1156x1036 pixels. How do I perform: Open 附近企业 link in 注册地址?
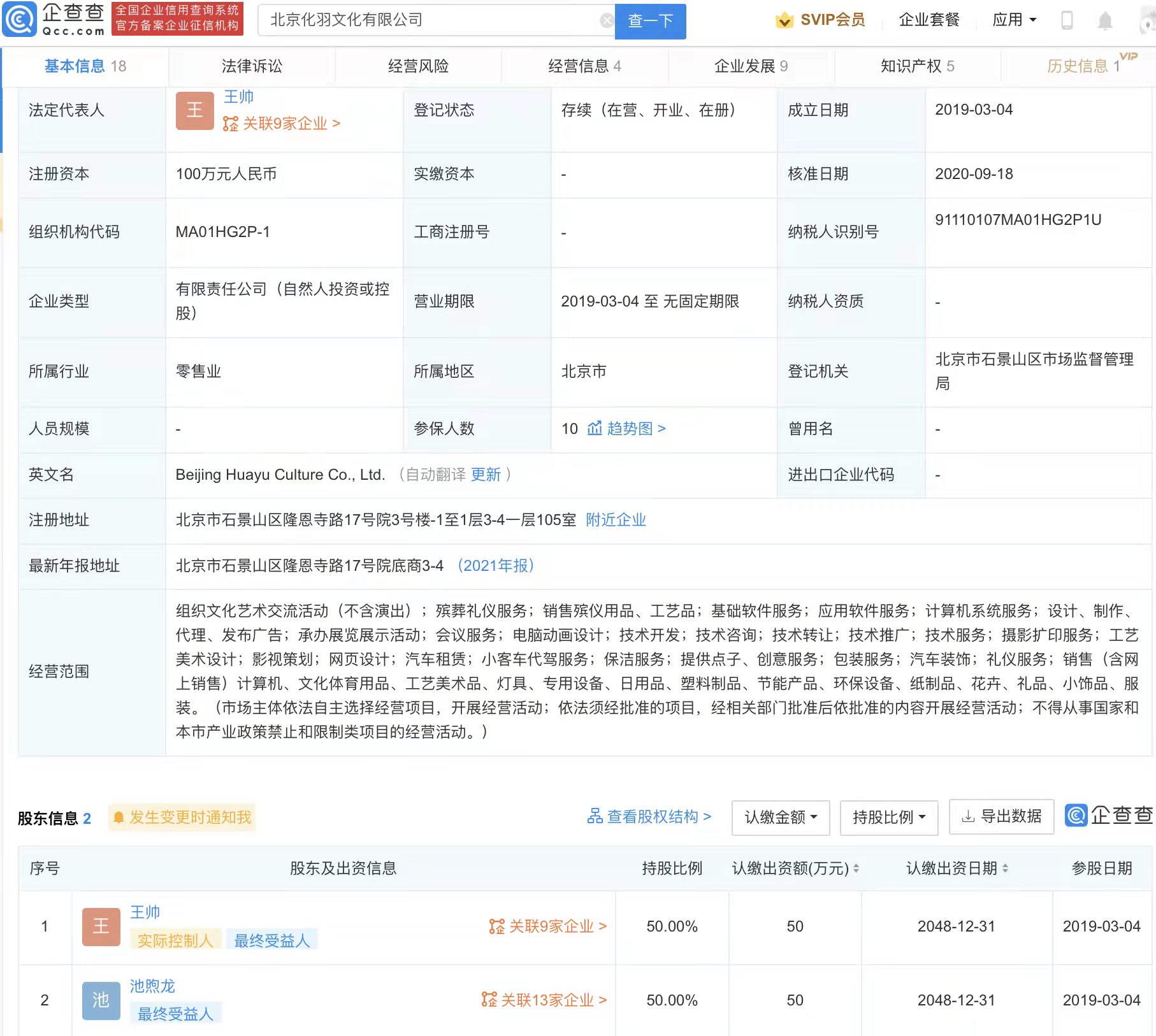pyautogui.click(x=616, y=520)
